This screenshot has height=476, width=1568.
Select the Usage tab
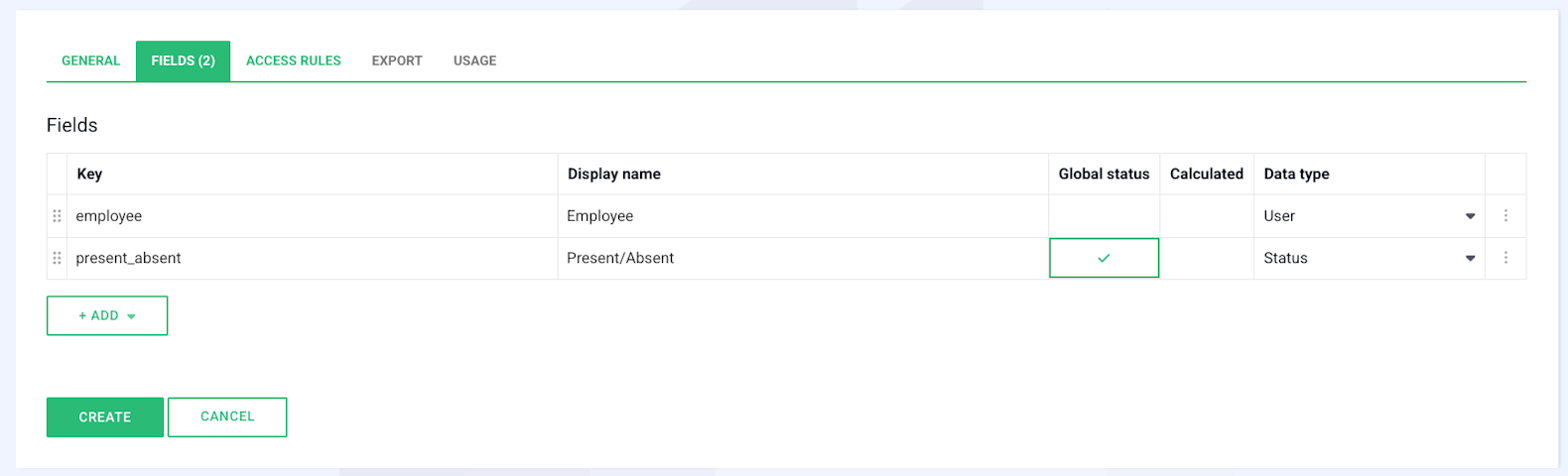coord(474,60)
